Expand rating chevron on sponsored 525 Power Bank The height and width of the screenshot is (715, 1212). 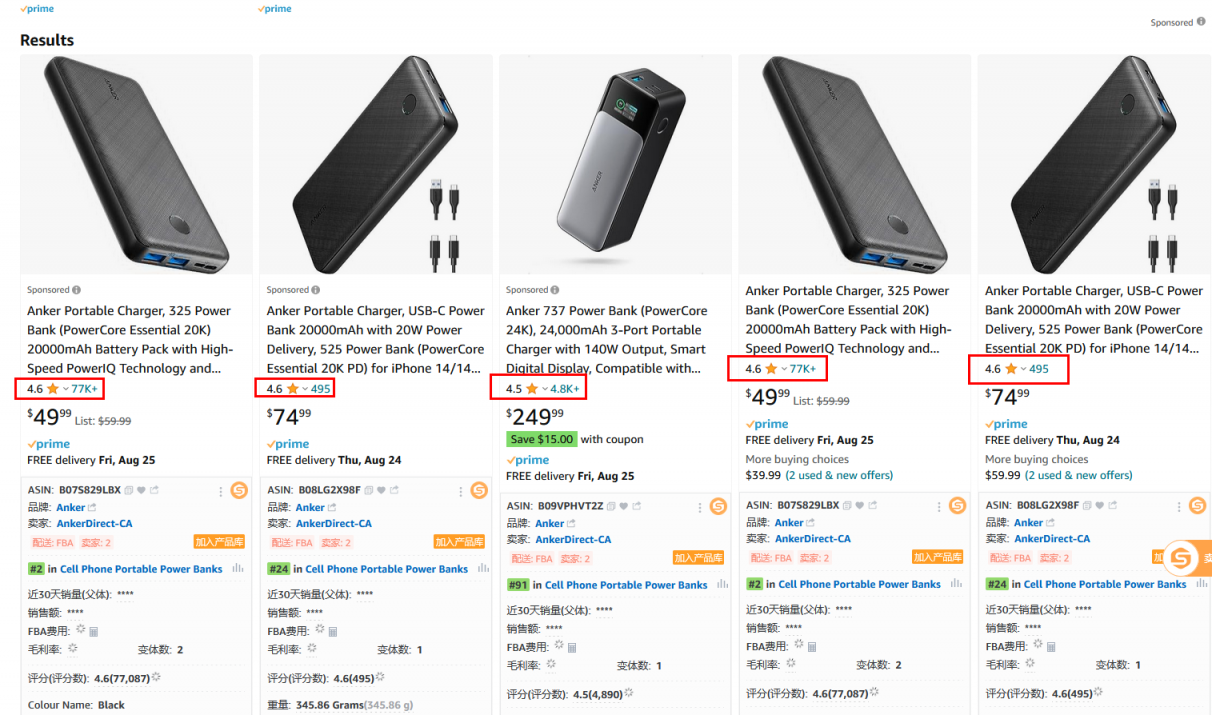point(305,389)
